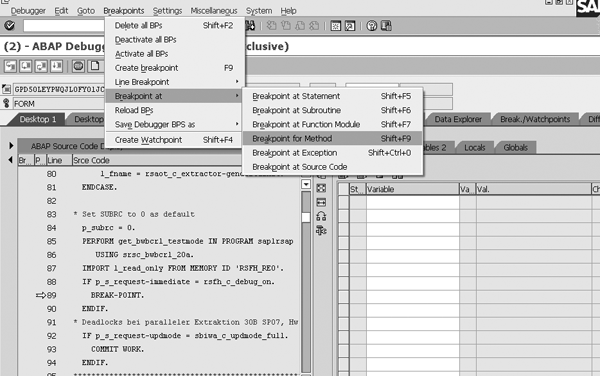Viewport: 600px width, 376px height.
Task: Click the First Page toolbar icon
Action: coord(272,26)
